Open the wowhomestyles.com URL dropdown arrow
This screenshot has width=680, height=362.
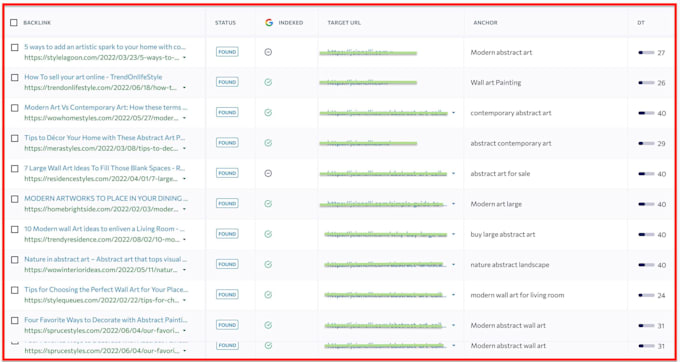point(184,118)
